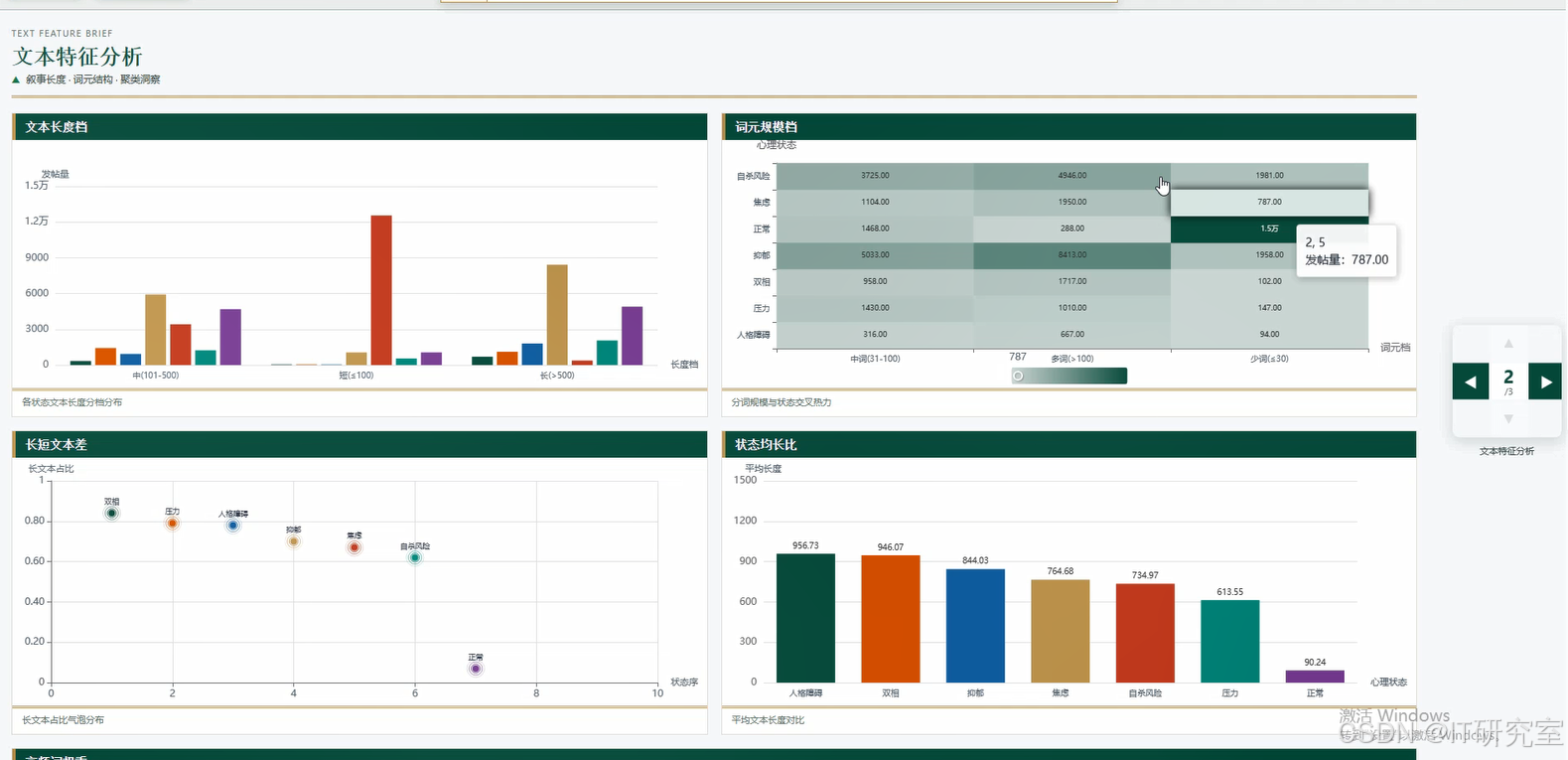Click the greyed-out up triangle in page navigator
This screenshot has height=760, width=1568.
click(x=1508, y=343)
